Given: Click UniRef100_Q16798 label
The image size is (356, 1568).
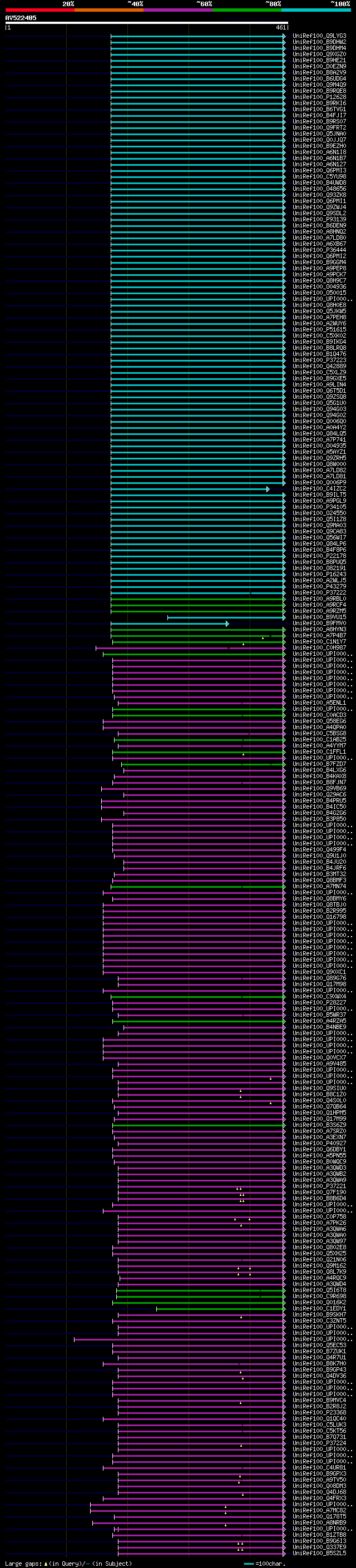Looking at the screenshot, I should [319, 917].
